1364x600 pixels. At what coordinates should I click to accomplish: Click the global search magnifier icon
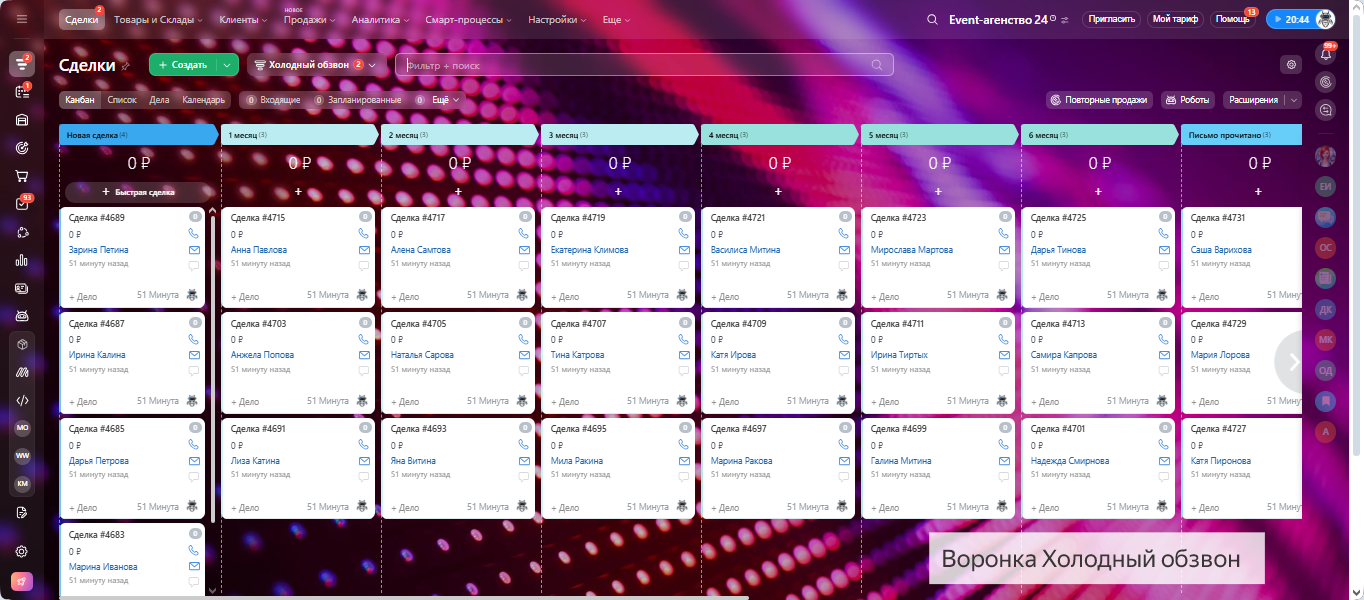coord(932,19)
